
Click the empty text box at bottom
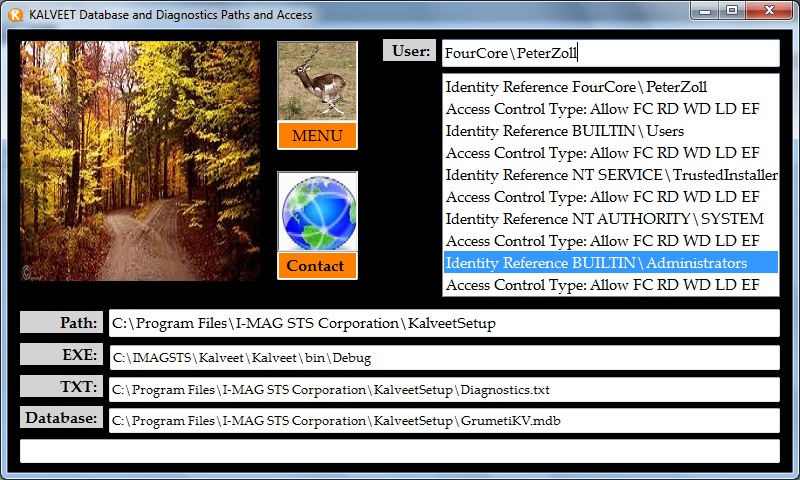point(399,451)
